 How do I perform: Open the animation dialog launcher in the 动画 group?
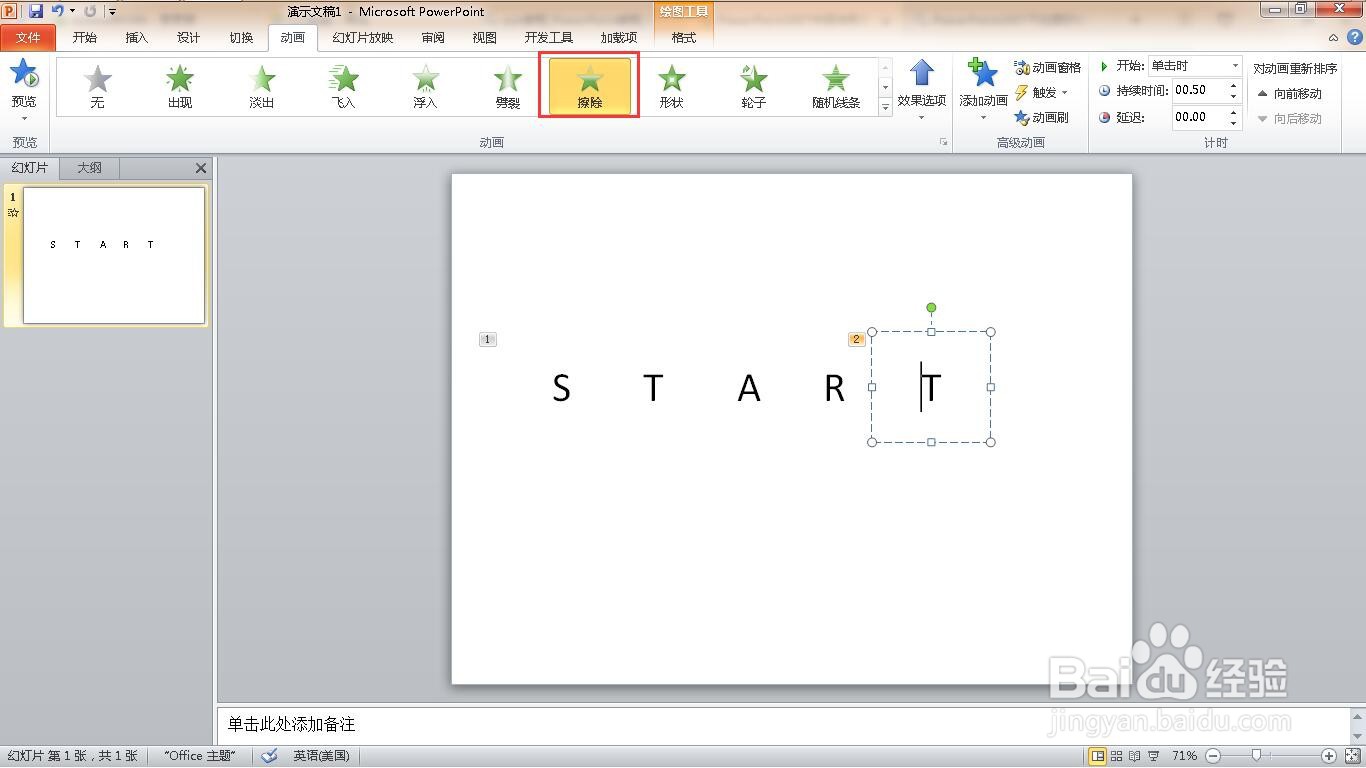point(943,143)
